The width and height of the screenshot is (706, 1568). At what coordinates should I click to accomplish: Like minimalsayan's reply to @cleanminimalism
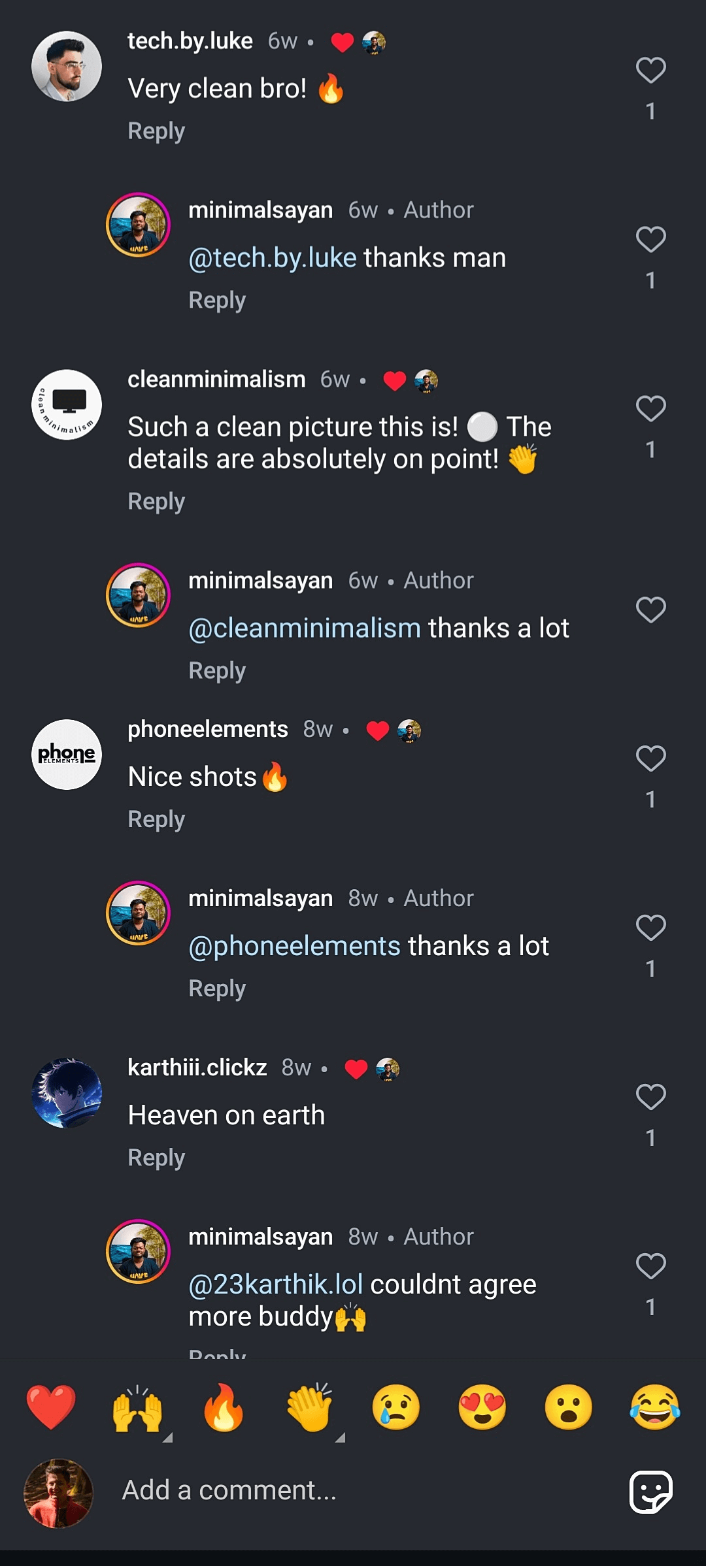(x=650, y=610)
